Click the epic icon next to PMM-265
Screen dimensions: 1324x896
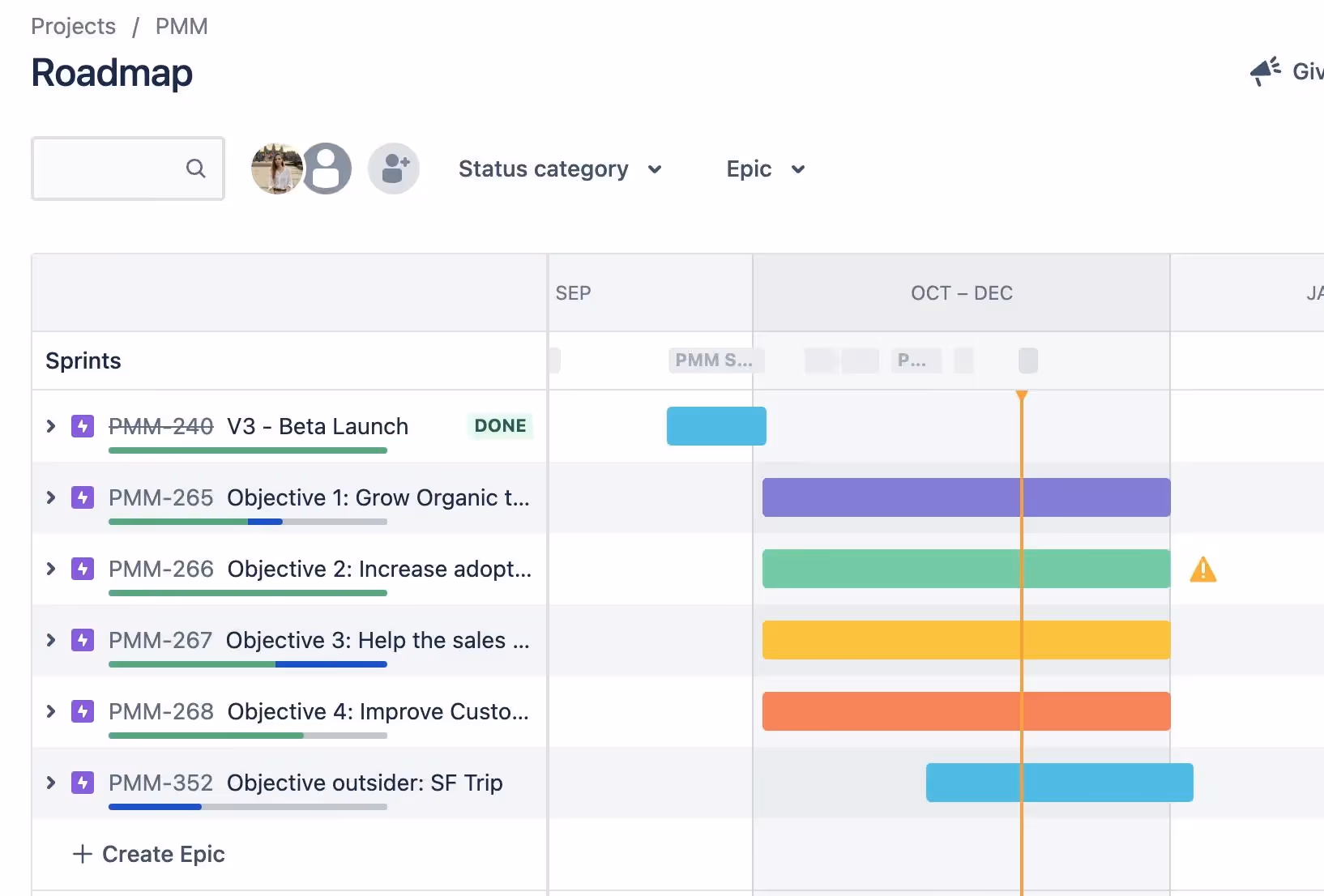[x=83, y=497]
